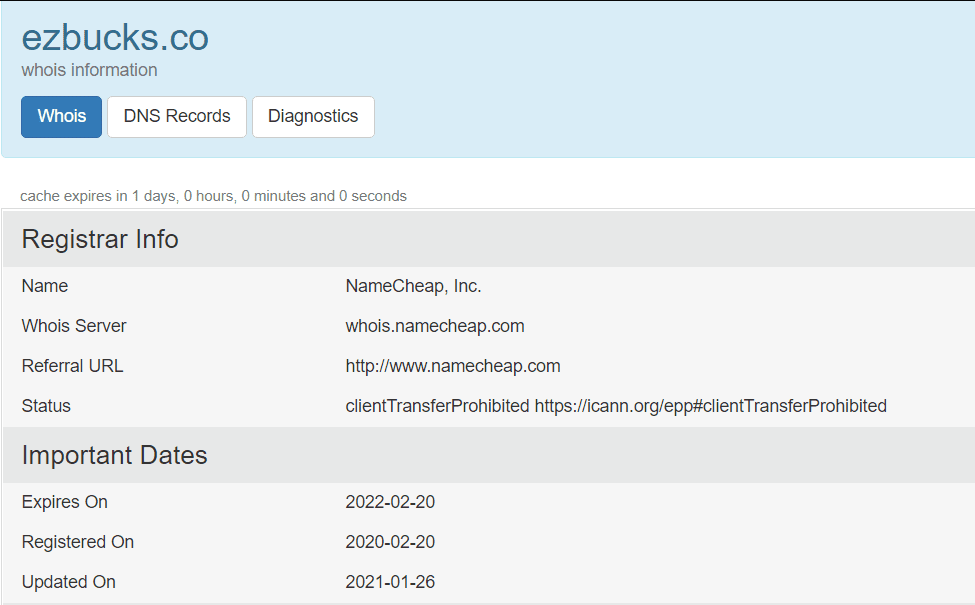Viewport: 975px width, 605px height.
Task: Click the Registered On label
Action: click(x=78, y=542)
